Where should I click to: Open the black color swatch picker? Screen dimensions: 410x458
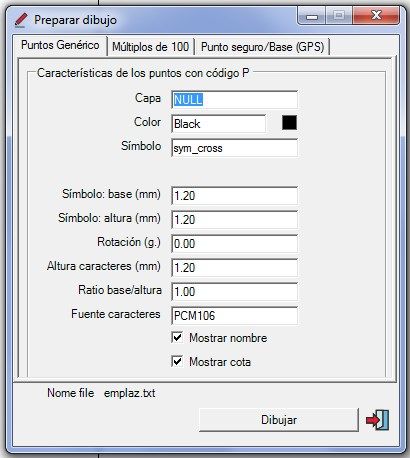289,123
